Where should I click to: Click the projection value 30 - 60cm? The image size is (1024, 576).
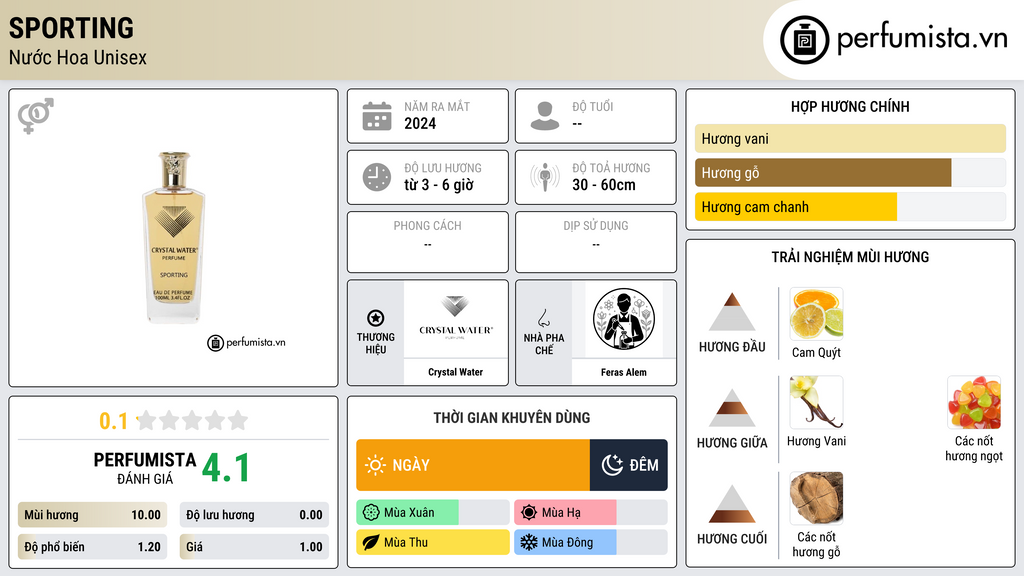coord(603,185)
